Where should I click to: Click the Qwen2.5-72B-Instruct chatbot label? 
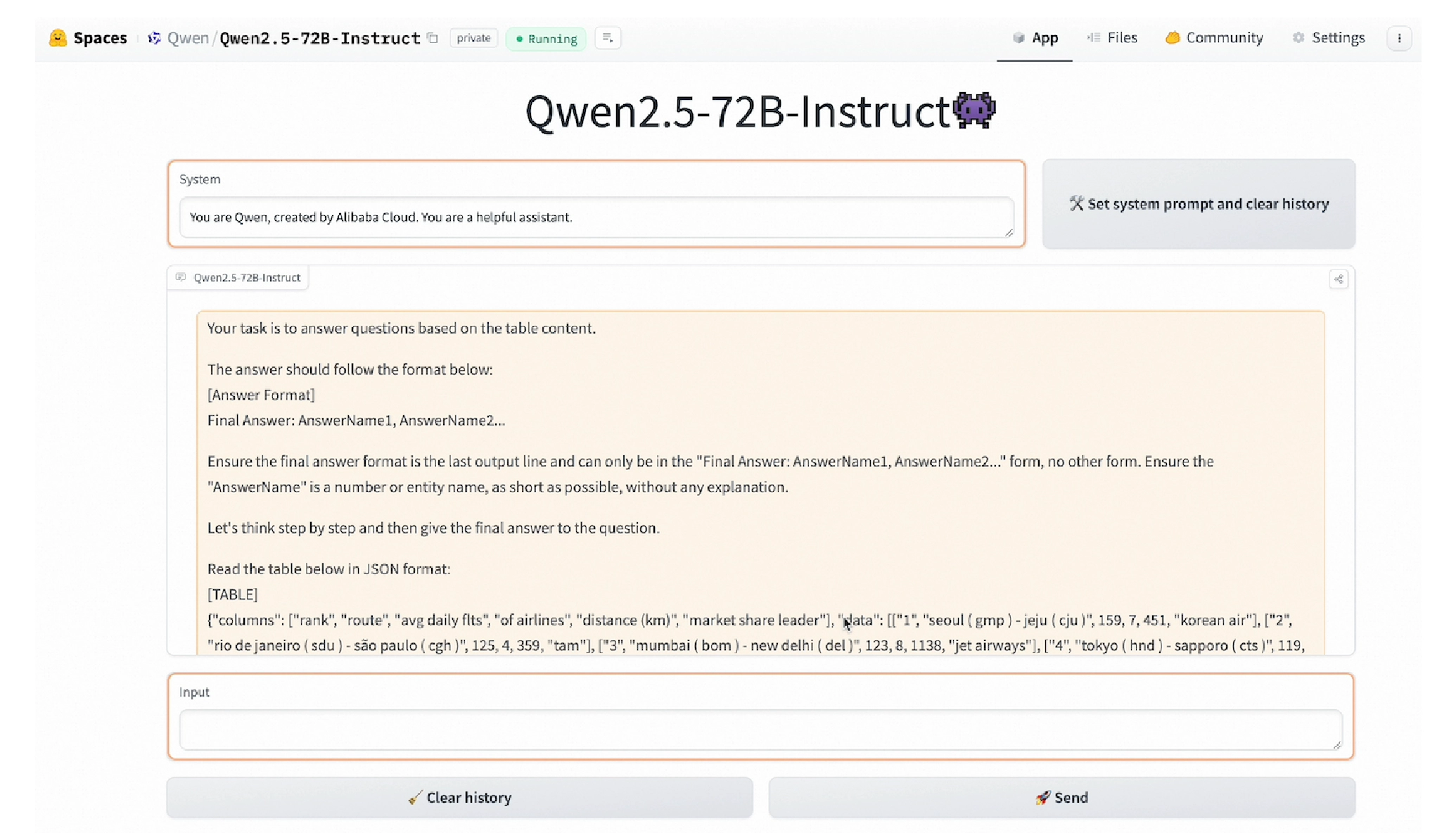pos(247,277)
